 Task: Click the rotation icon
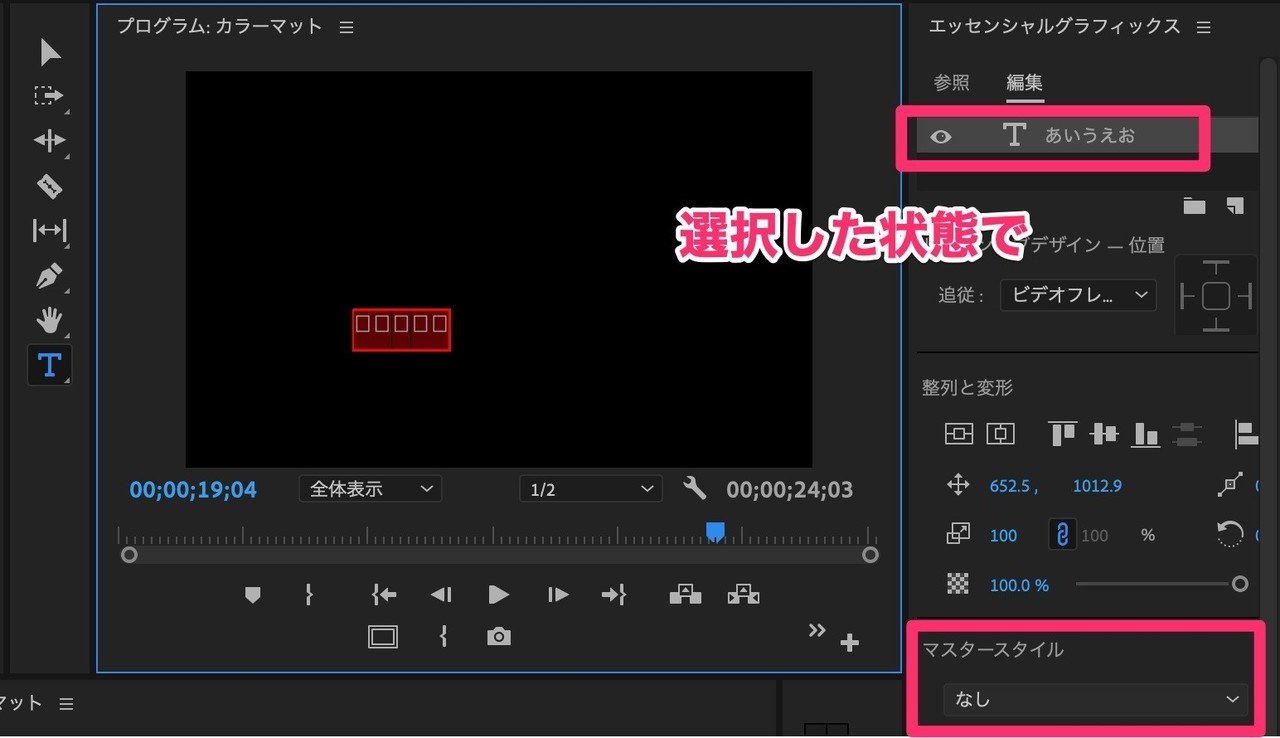(1230, 535)
